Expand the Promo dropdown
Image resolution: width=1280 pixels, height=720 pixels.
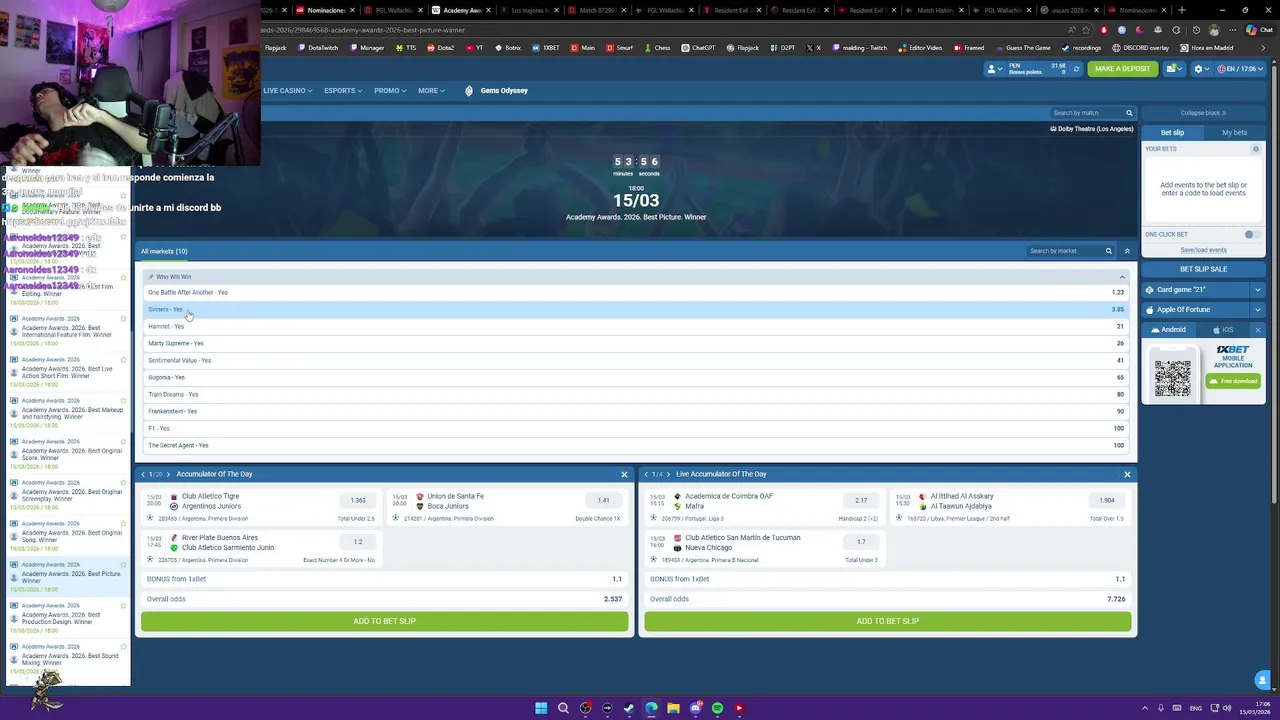point(390,91)
